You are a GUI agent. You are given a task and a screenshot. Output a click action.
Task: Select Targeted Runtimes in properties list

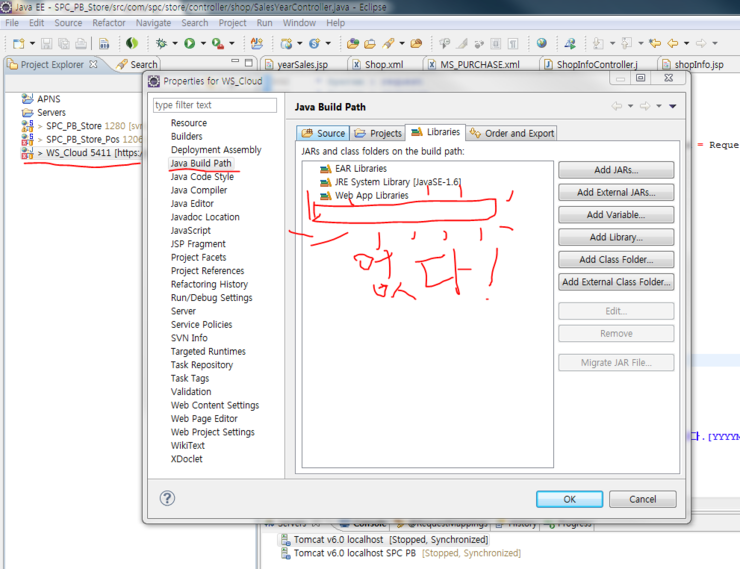[208, 351]
